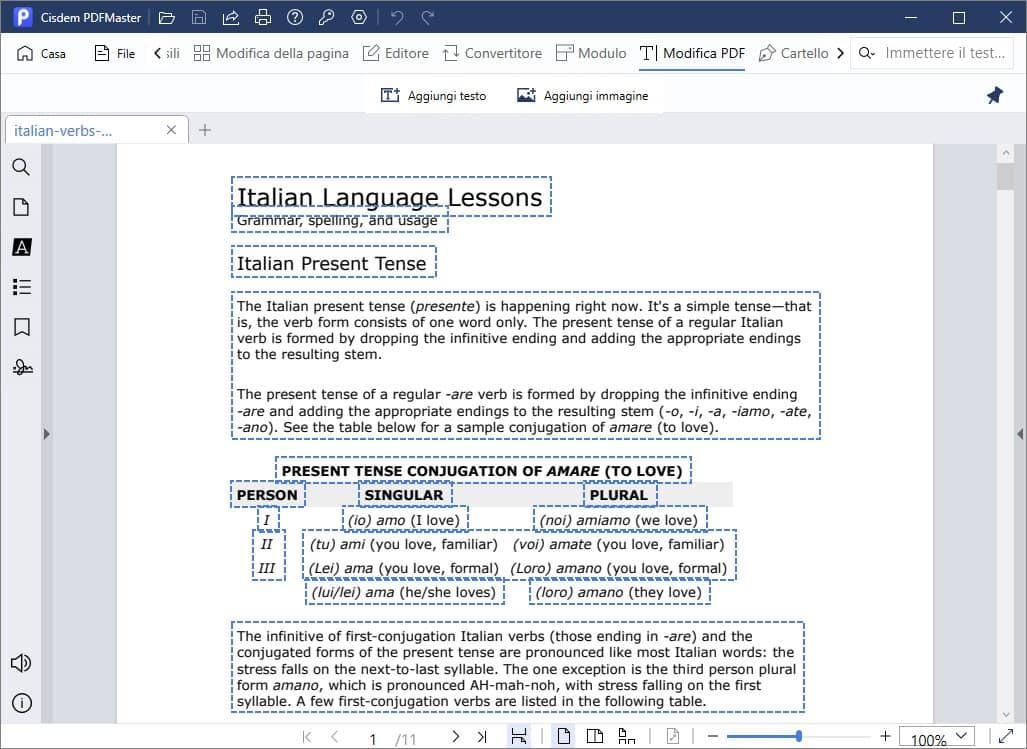Viewport: 1027px width, 749px height.
Task: Open the search panel in left sidebar
Action: point(21,167)
